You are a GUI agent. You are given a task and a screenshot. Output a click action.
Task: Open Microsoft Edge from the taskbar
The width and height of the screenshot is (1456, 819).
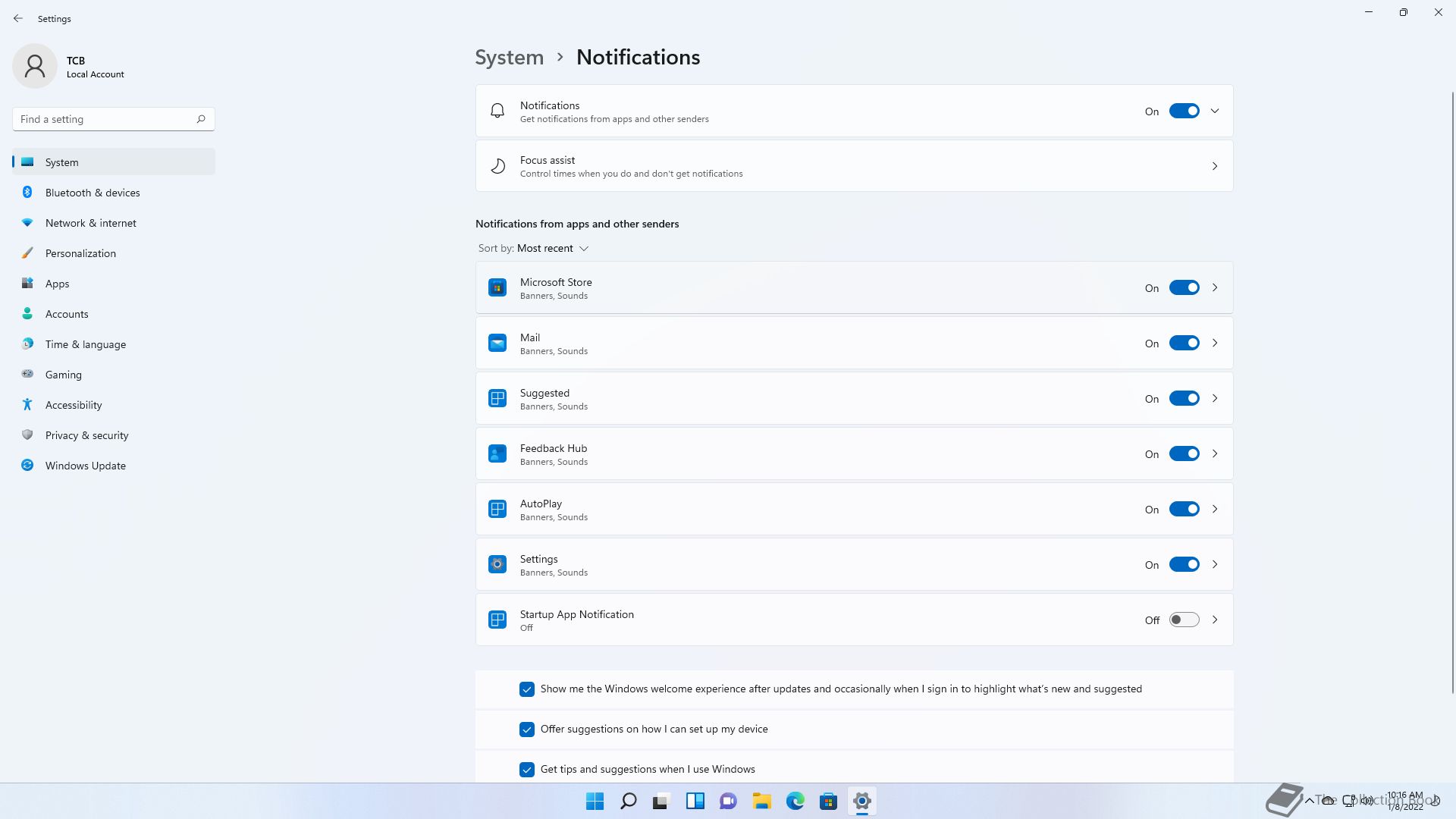795,801
